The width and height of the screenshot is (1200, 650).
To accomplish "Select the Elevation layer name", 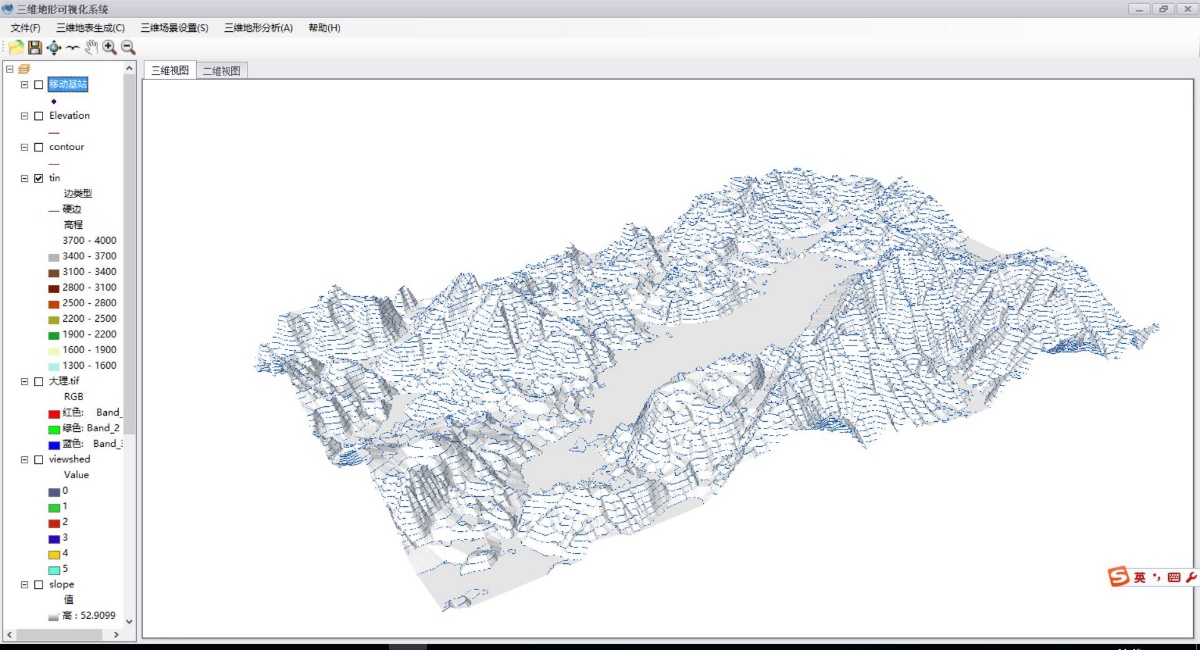I will click(x=69, y=116).
